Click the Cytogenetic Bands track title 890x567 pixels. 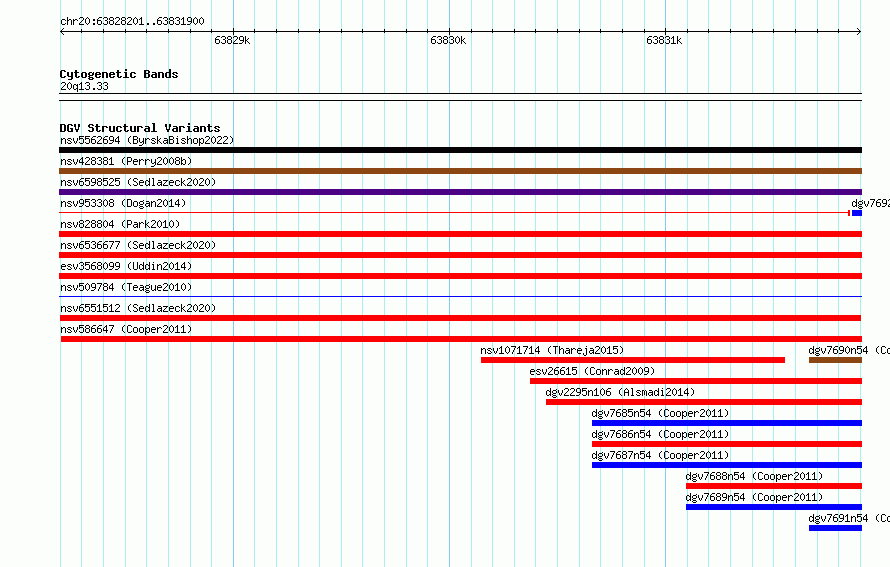pos(119,74)
